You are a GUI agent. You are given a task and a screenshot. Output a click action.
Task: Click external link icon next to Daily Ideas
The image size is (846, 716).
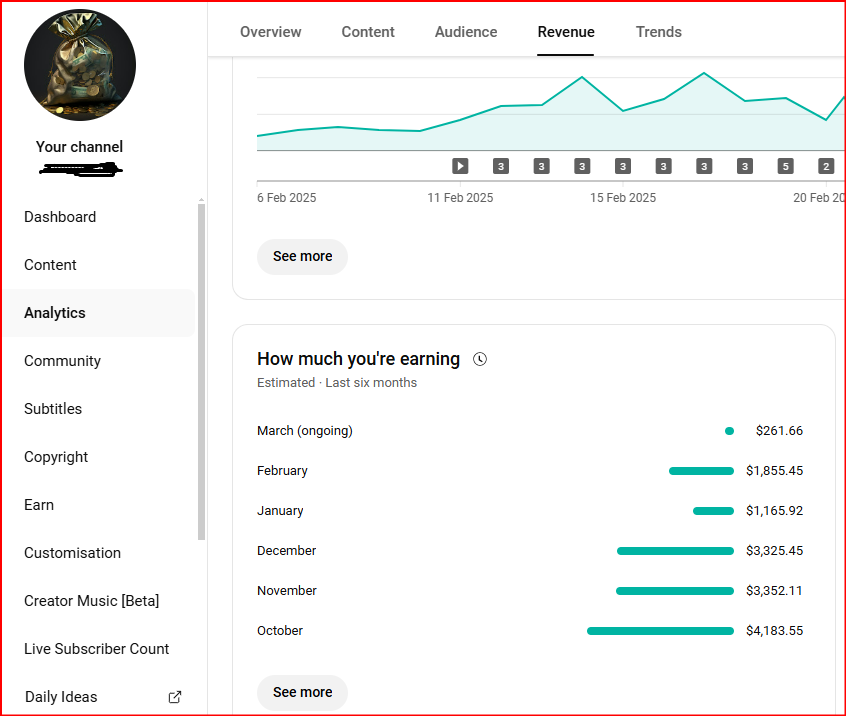pyautogui.click(x=175, y=697)
